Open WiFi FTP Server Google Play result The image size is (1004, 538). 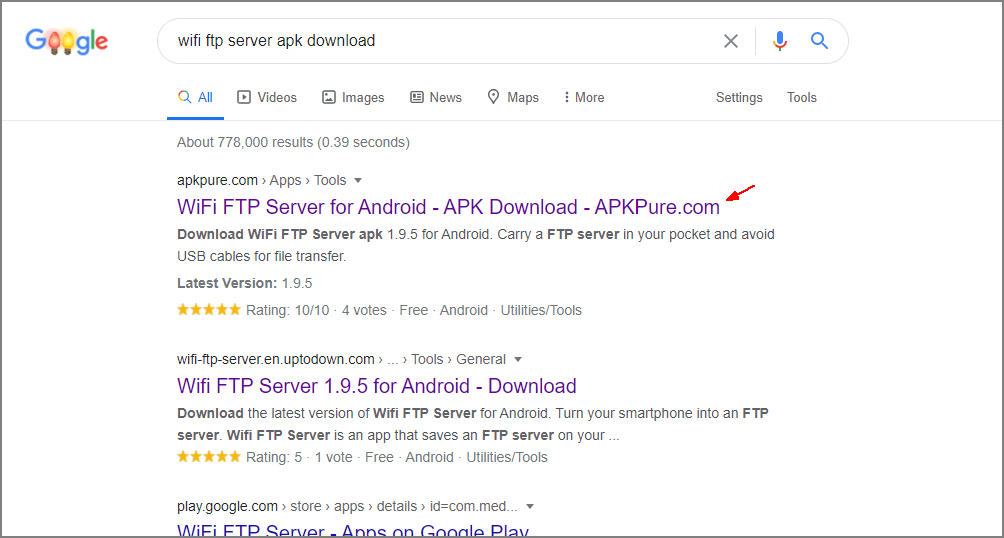(x=353, y=530)
